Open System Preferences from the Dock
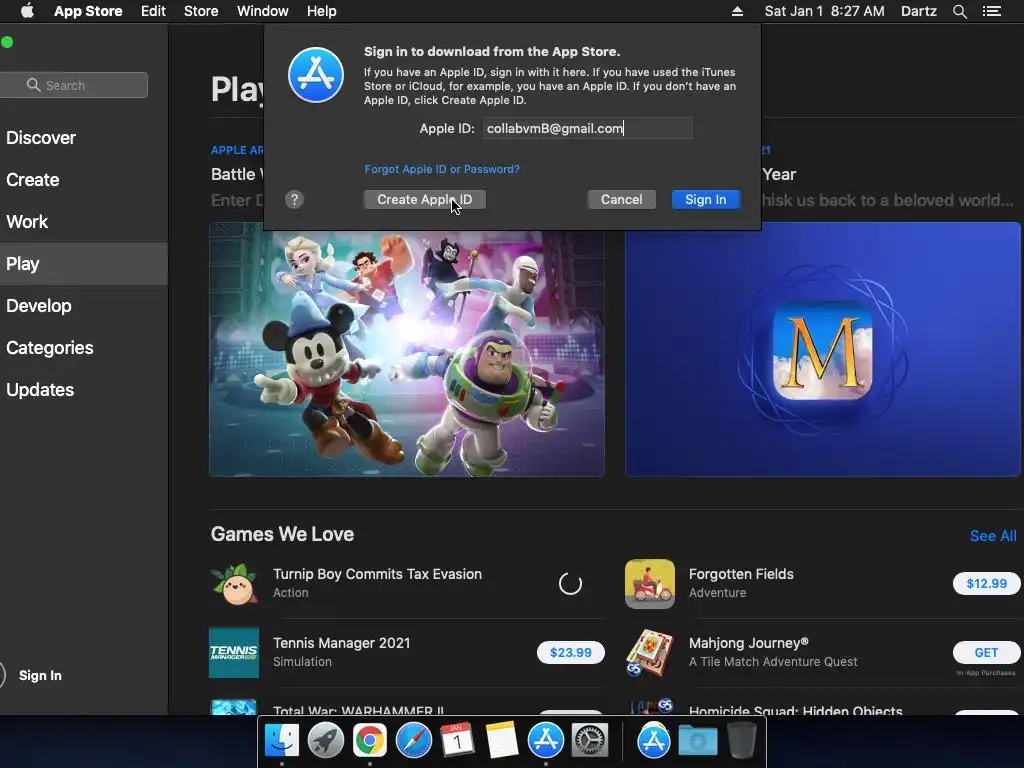This screenshot has height=768, width=1024. 590,741
